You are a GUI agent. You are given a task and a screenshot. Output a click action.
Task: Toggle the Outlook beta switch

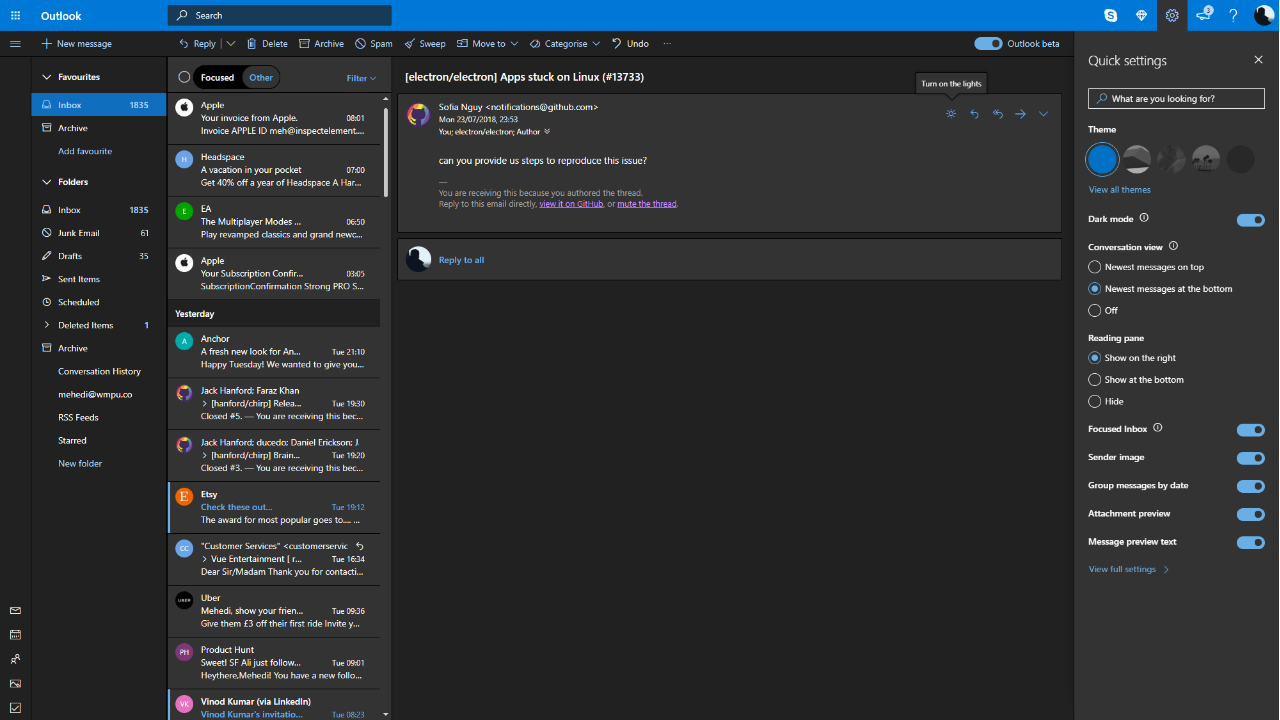tap(988, 44)
